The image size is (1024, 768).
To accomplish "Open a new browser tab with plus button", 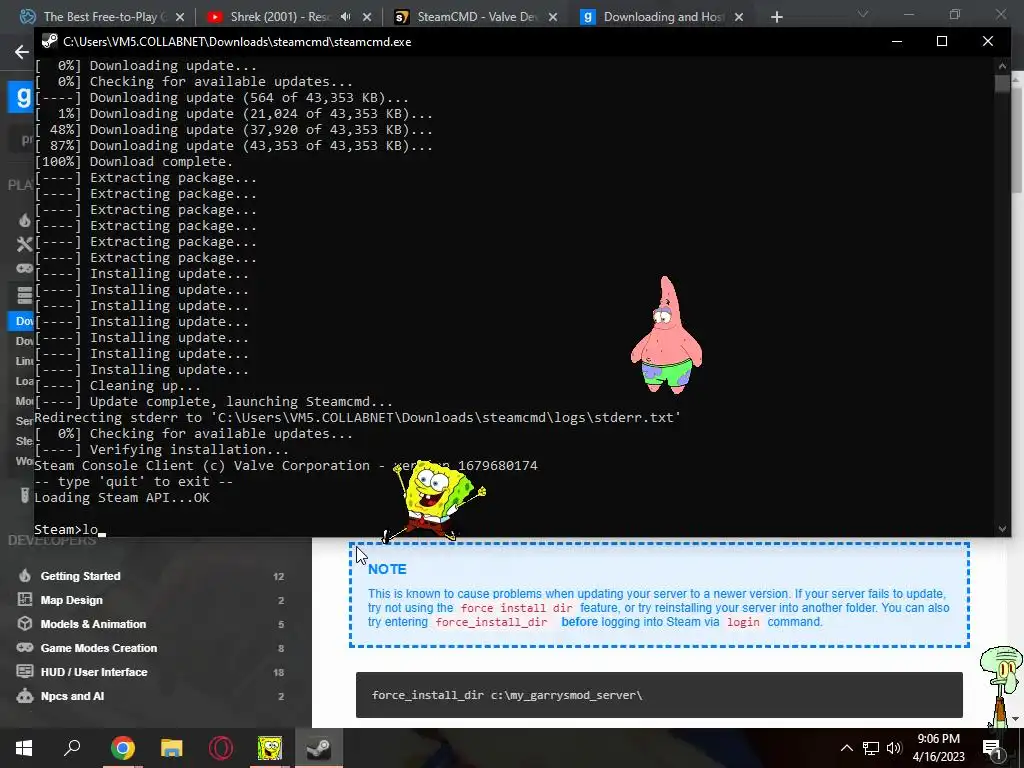I will [776, 17].
